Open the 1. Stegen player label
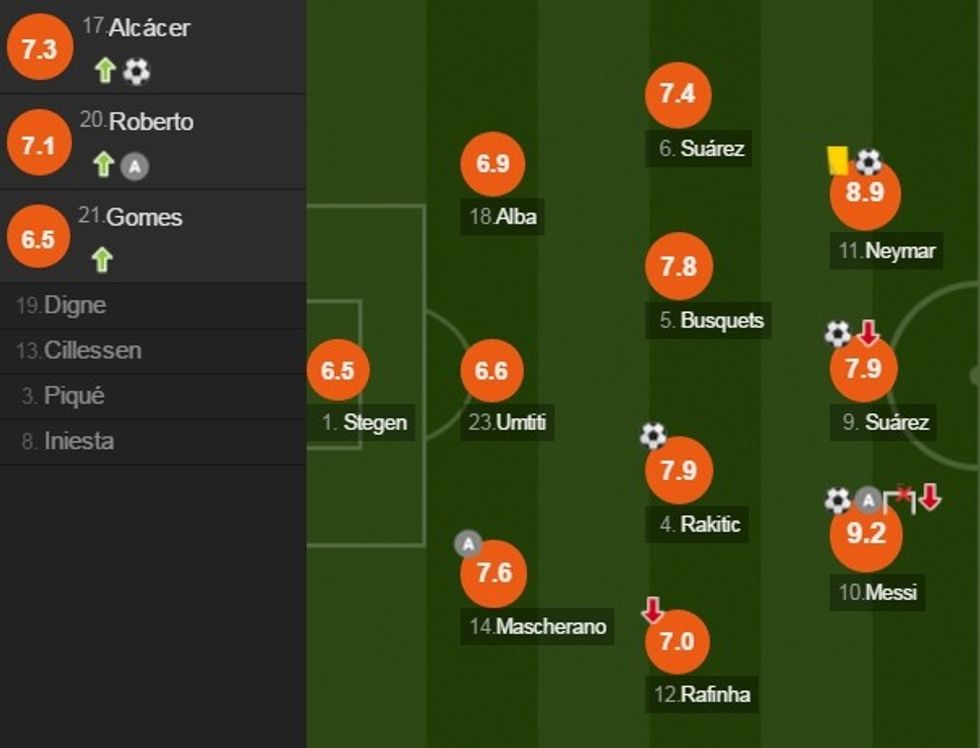The height and width of the screenshot is (748, 980). 365,423
